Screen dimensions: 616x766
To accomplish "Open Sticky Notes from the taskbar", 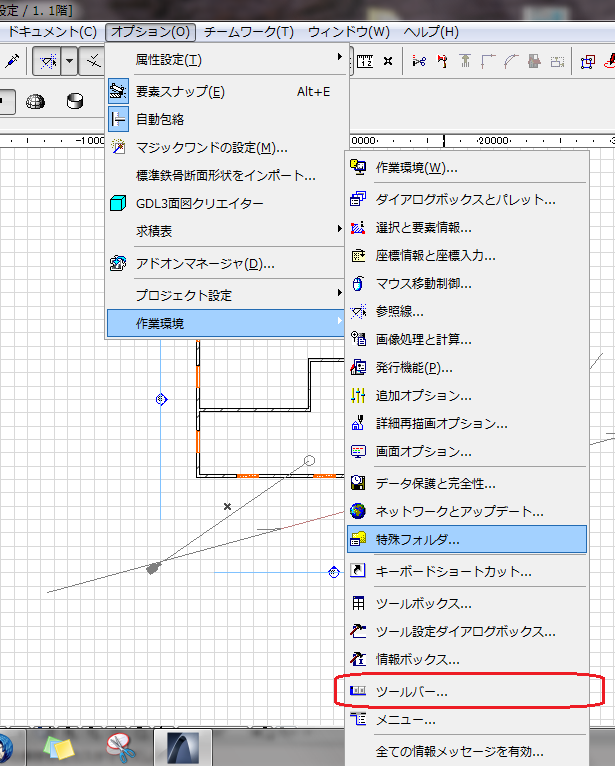I will click(x=59, y=747).
